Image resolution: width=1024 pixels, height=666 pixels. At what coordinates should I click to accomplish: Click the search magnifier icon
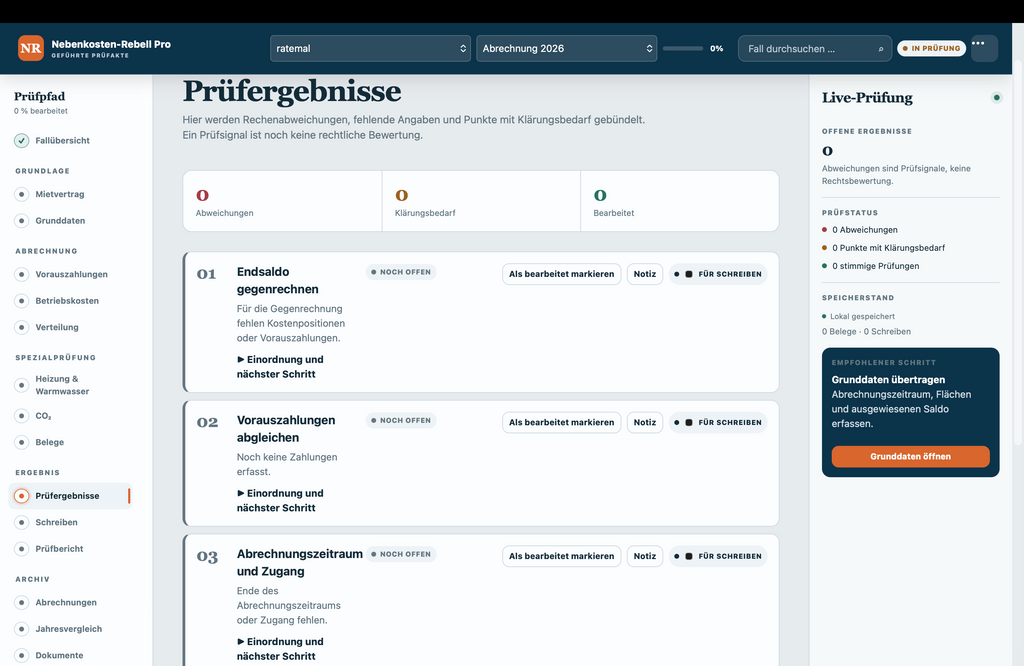(880, 49)
